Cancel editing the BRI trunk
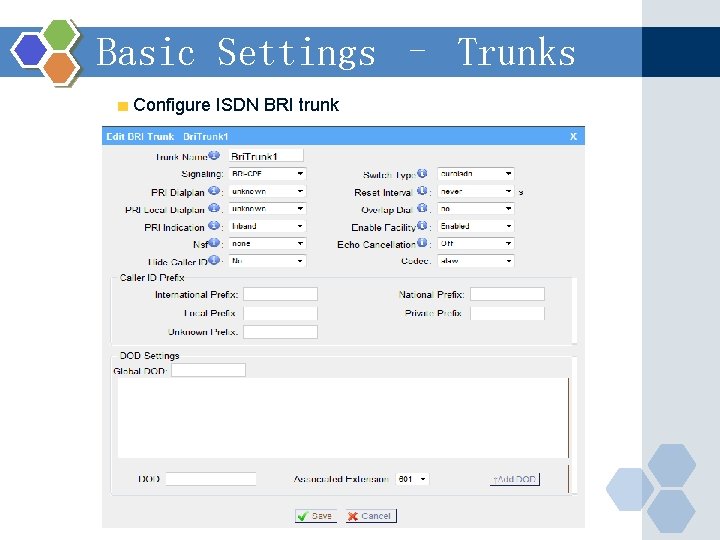 pyautogui.click(x=371, y=516)
